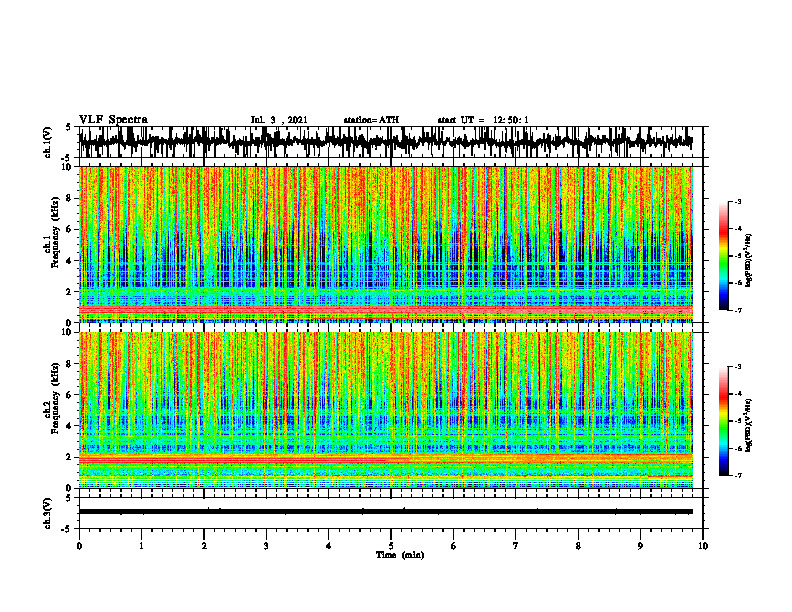This screenshot has height=612, width=792.
Task: Click the "station=ATH" header label
Action: (371, 120)
